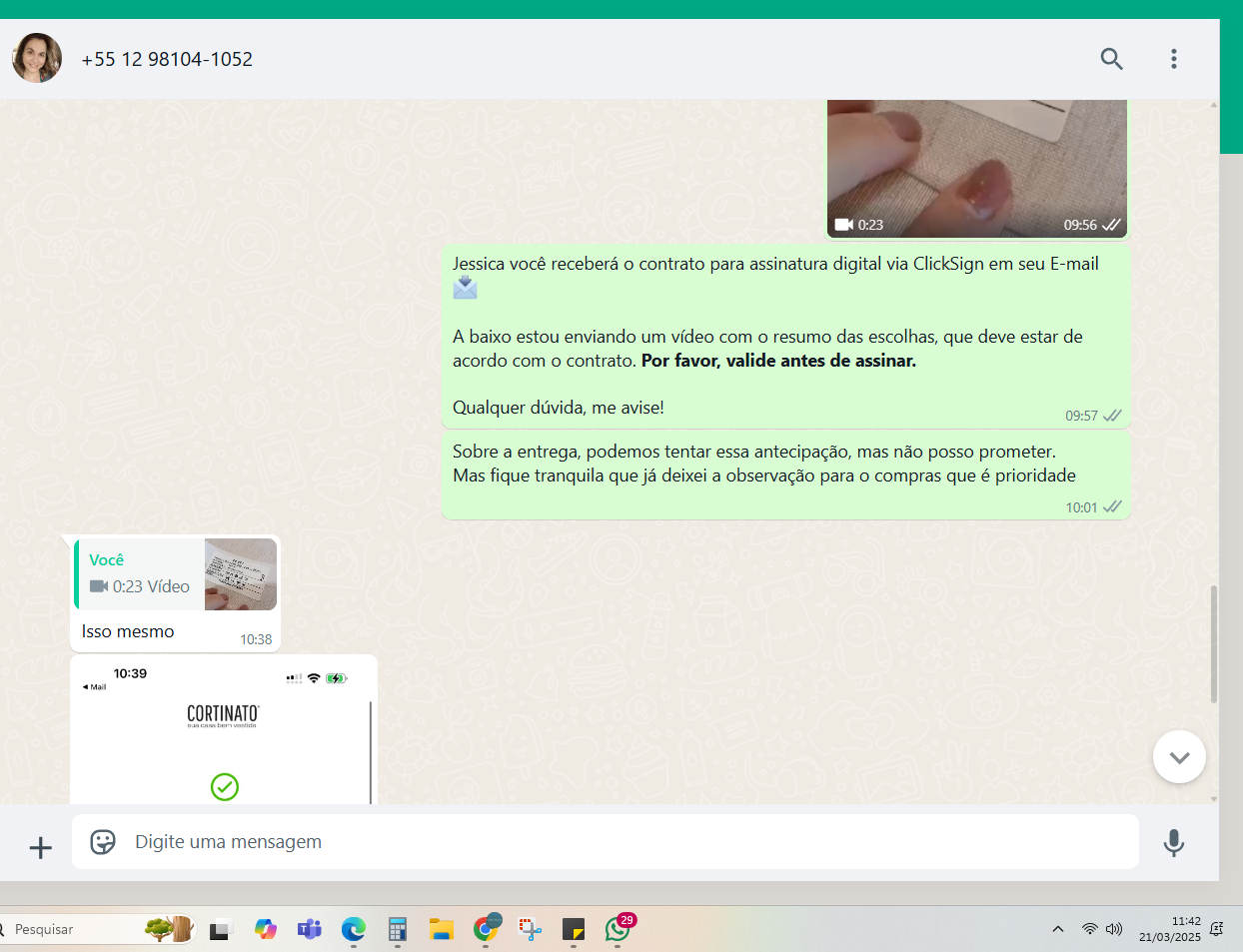Image resolution: width=1243 pixels, height=952 pixels.
Task: Open Task View from the taskbar
Action: pyautogui.click(x=221, y=929)
